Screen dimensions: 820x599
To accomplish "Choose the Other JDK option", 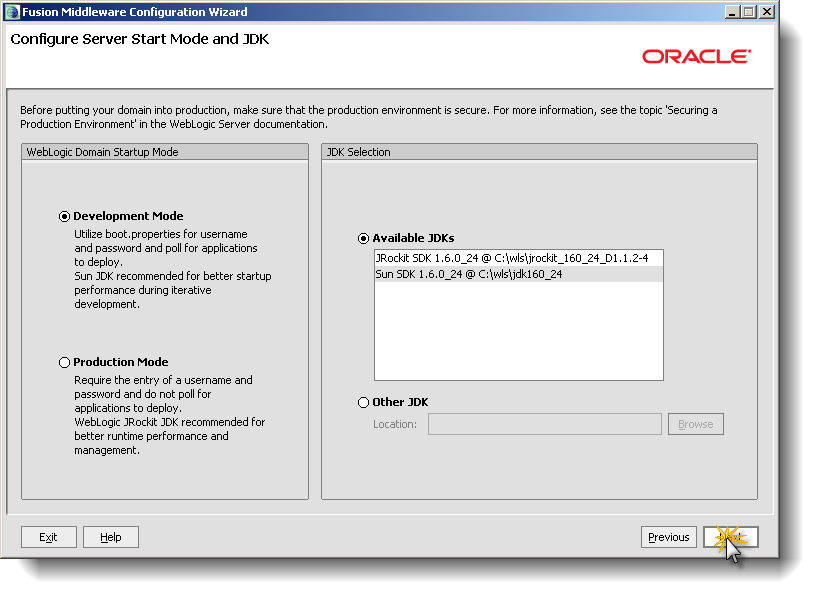I will pos(363,402).
